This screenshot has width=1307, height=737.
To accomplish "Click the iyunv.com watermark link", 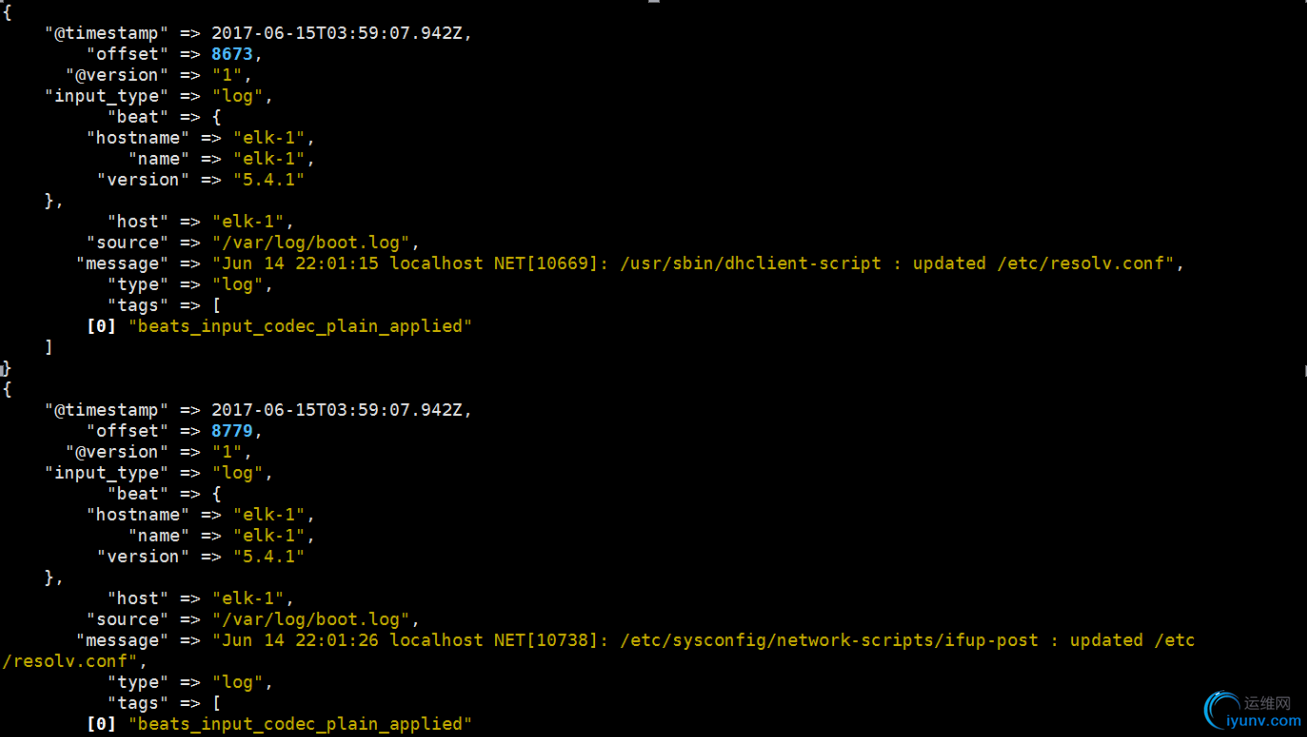I will [x=1264, y=721].
